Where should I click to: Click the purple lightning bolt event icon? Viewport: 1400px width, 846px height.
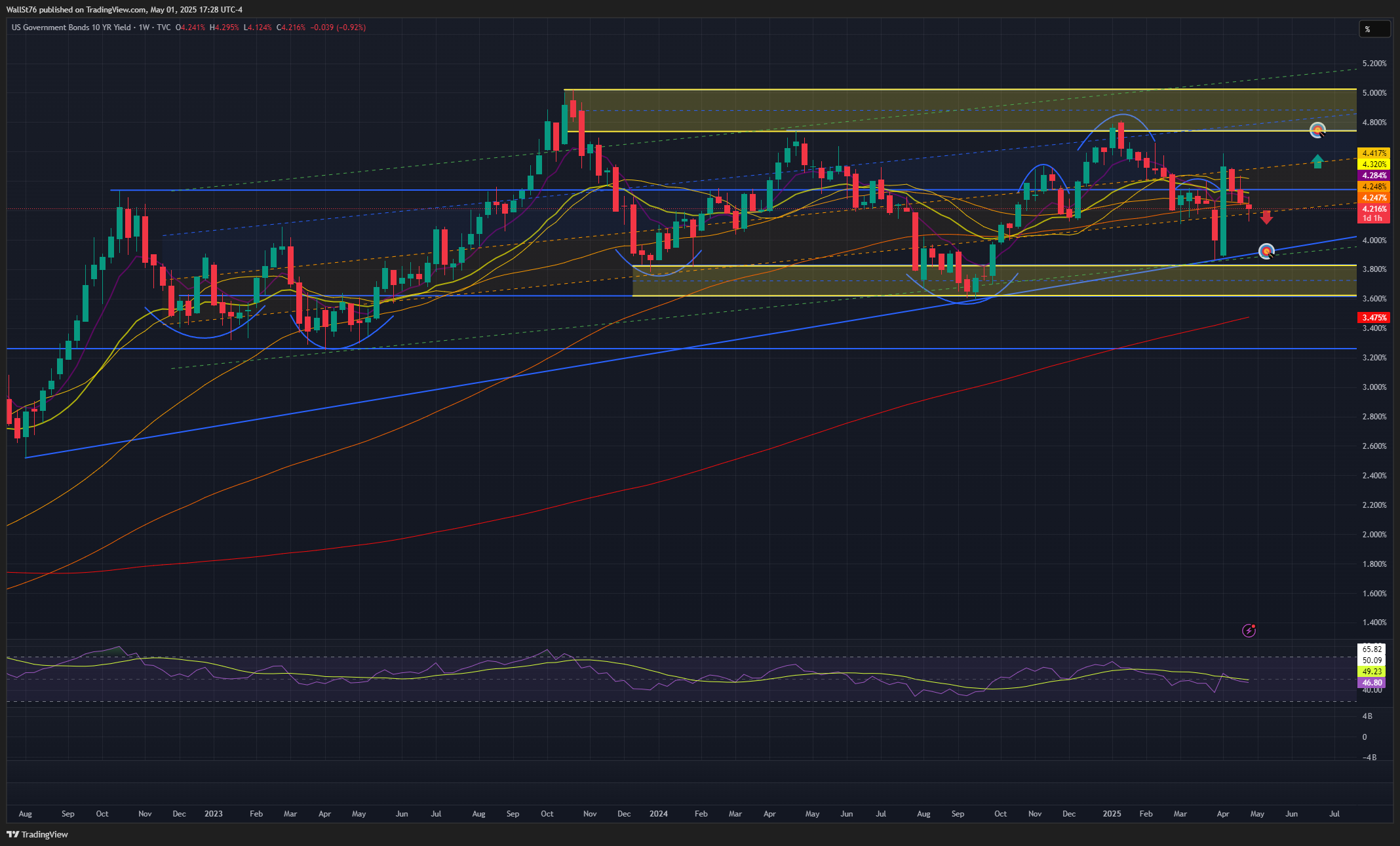click(1249, 631)
